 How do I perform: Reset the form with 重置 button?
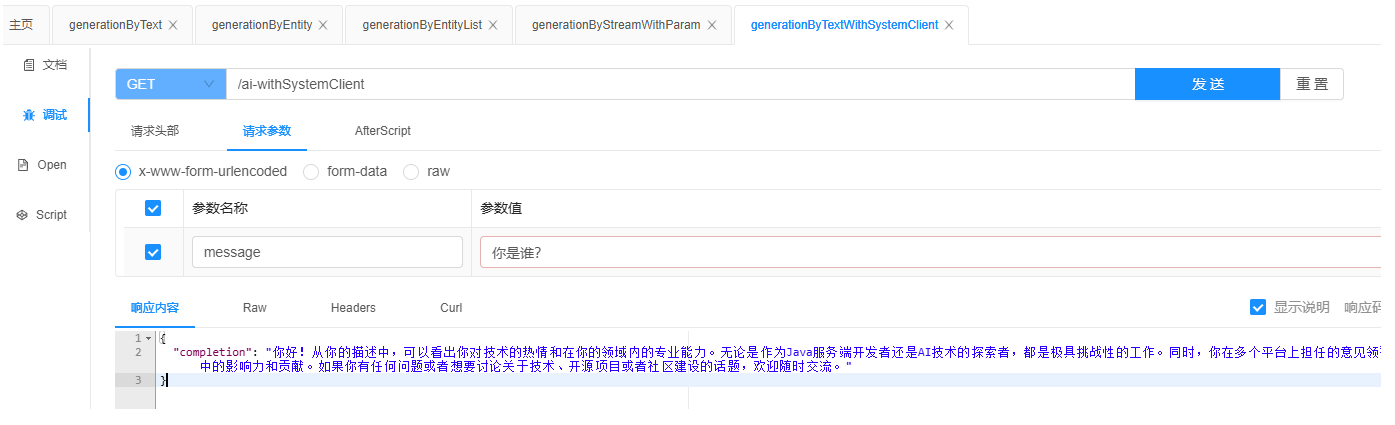pos(1312,84)
